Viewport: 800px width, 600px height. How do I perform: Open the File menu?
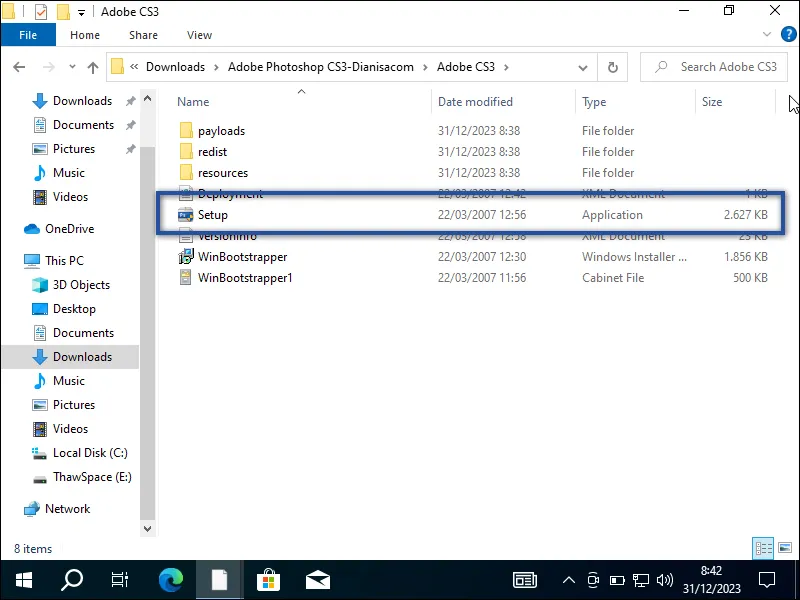point(28,34)
